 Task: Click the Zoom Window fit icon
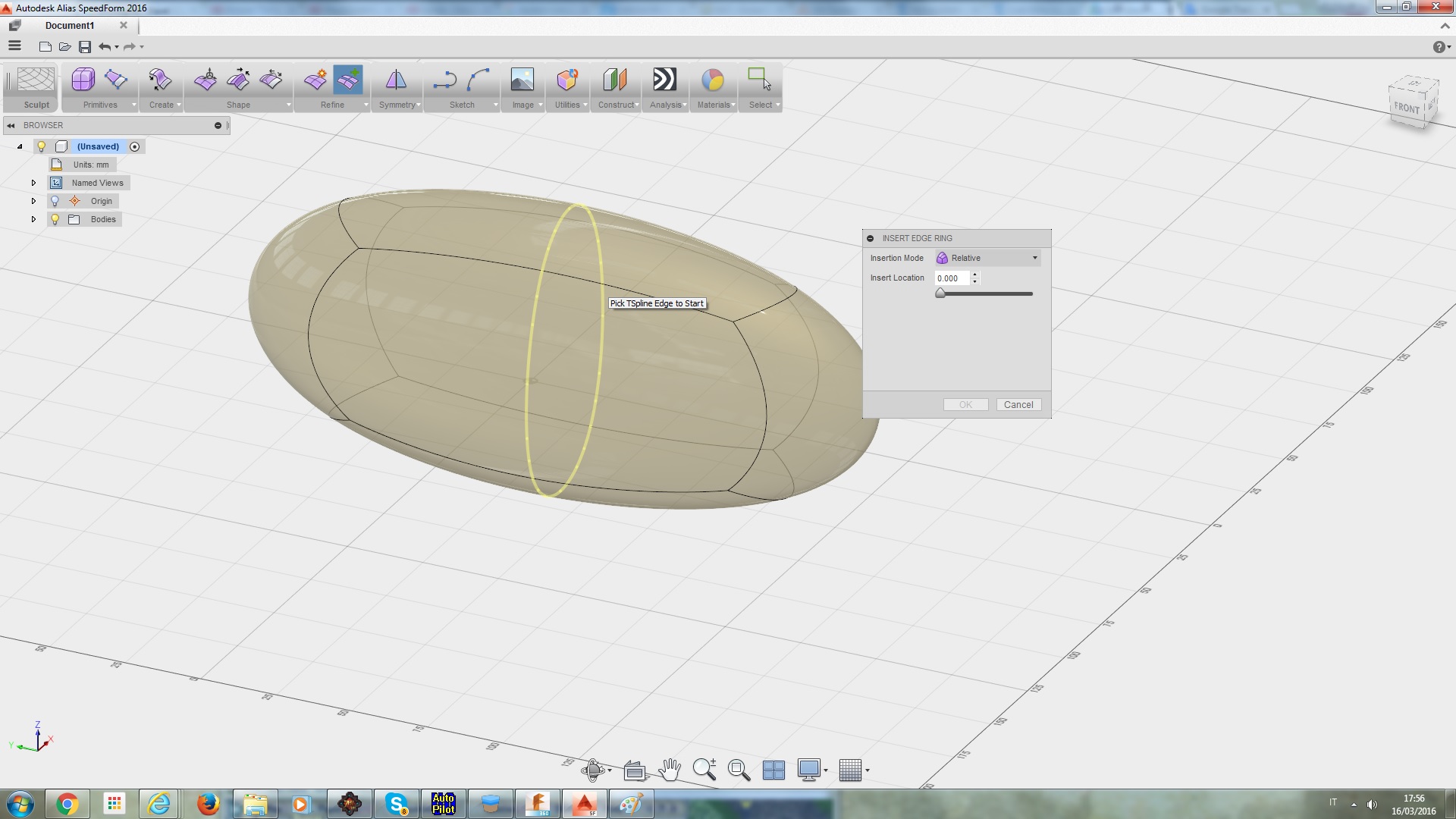click(x=739, y=770)
